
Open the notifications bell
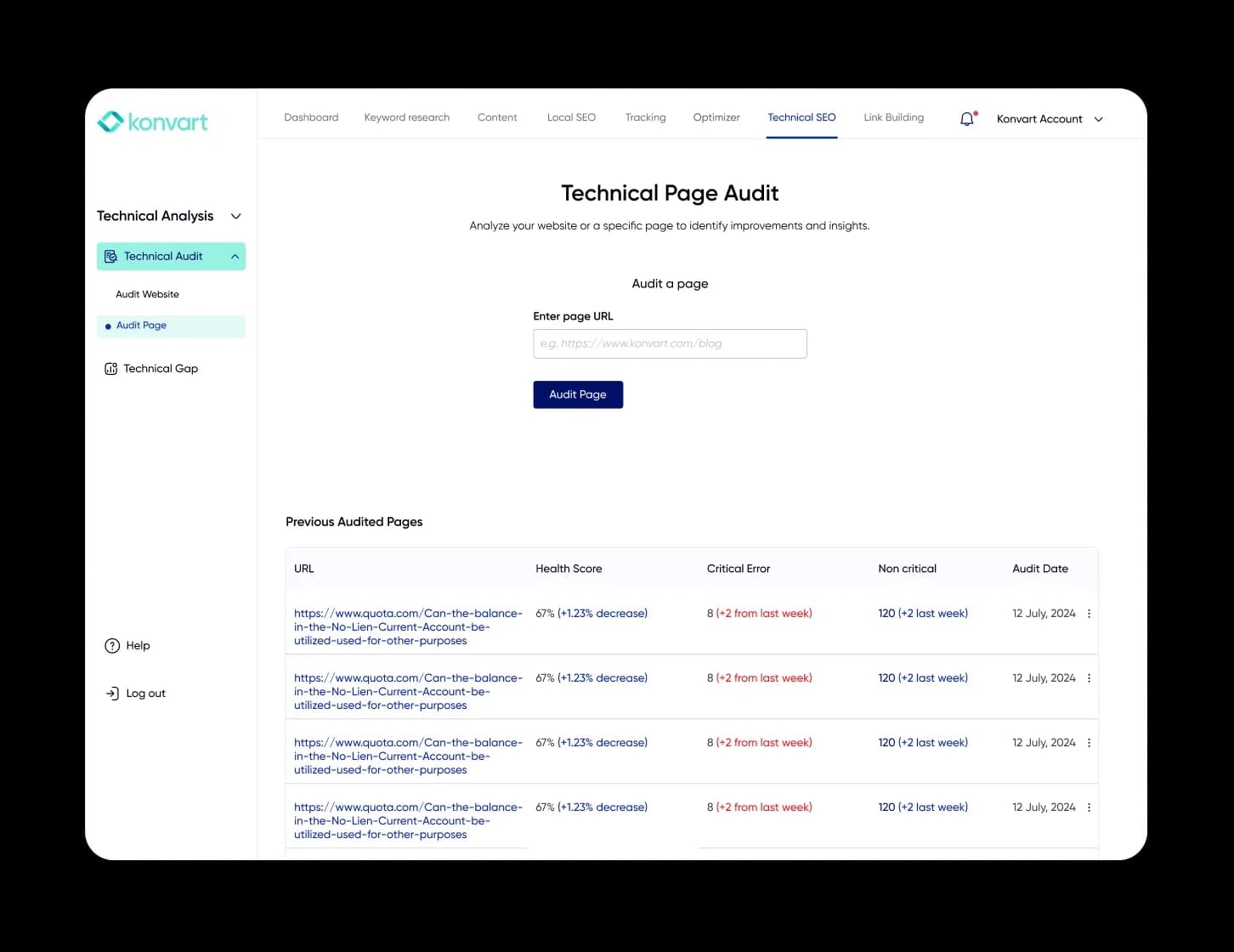967,119
